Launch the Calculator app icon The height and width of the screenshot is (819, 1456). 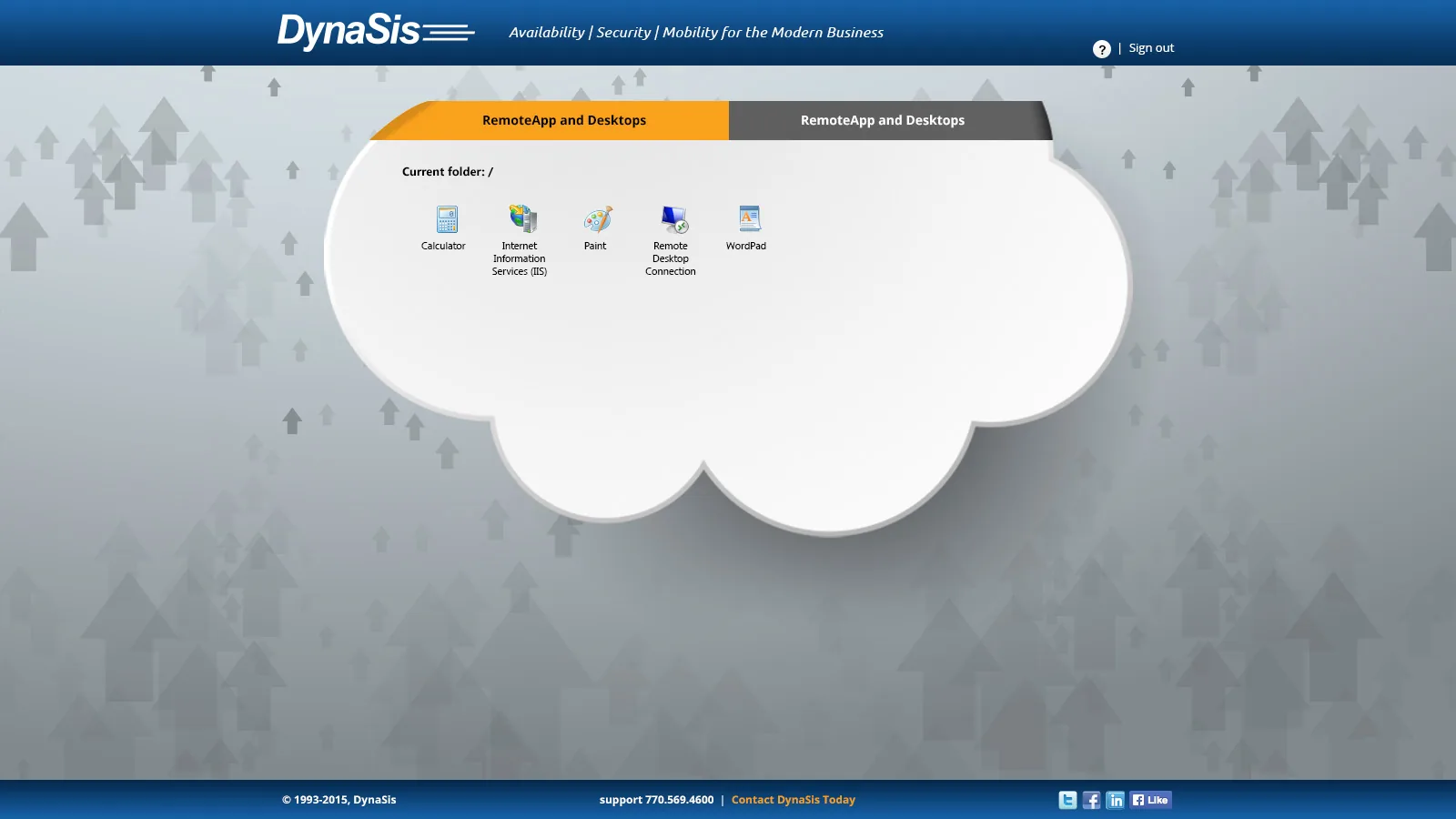coord(446,219)
